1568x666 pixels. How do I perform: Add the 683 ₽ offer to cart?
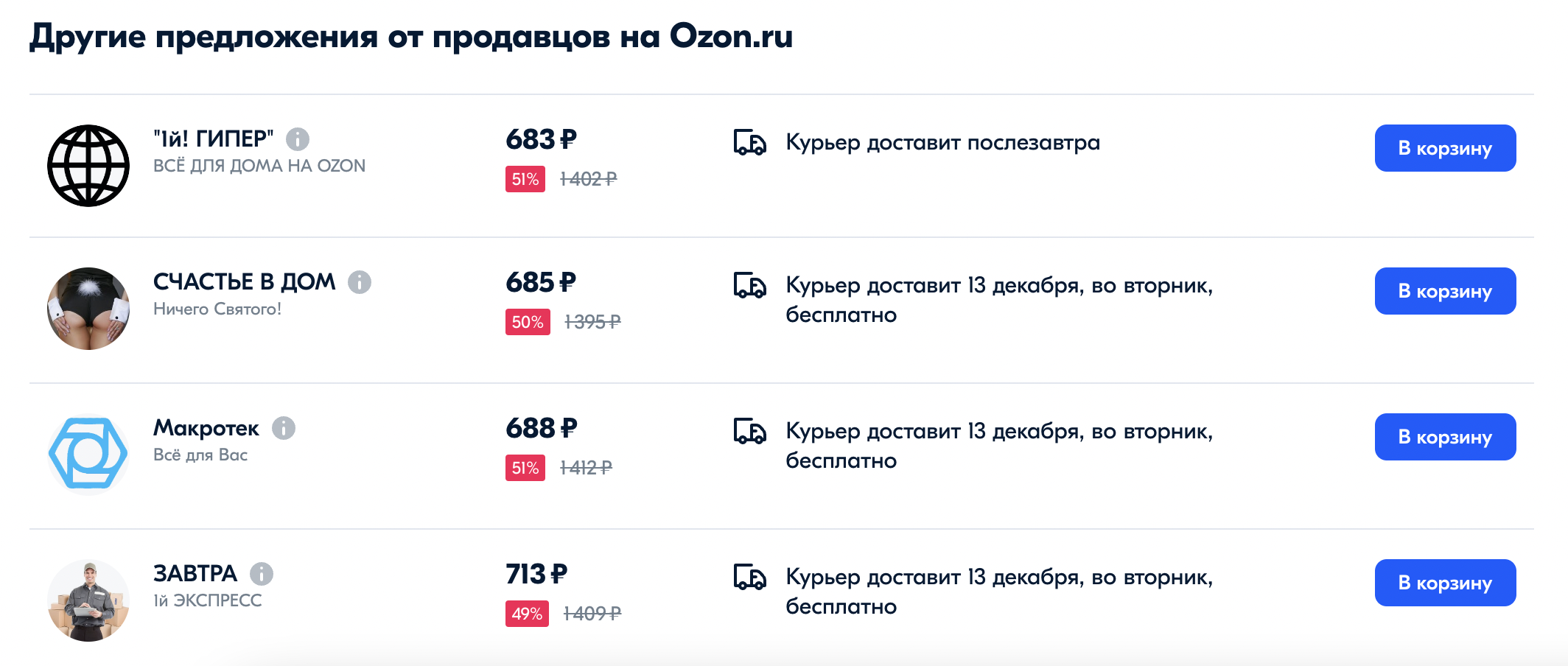tap(1445, 148)
